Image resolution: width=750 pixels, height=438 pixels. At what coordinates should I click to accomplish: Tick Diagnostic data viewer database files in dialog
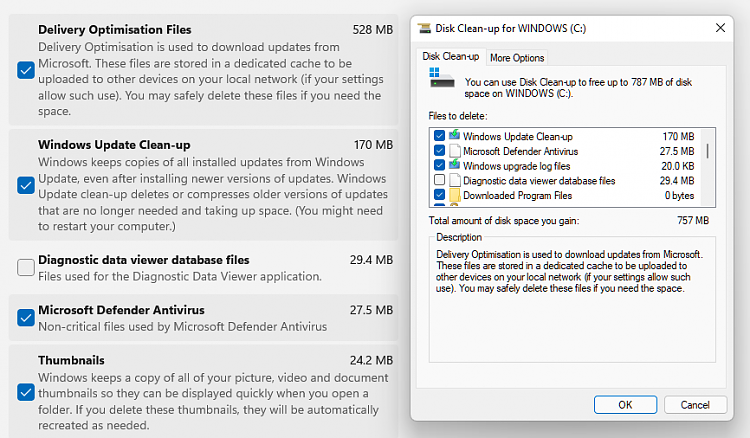[x=439, y=181]
